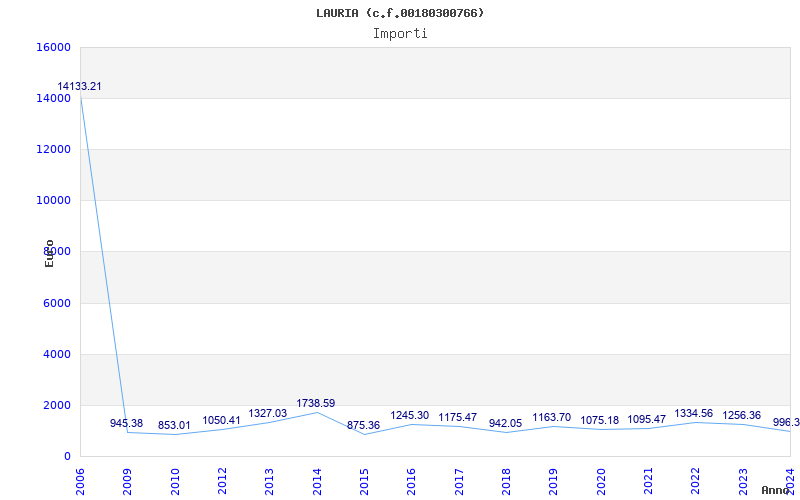The height and width of the screenshot is (500, 800).
Task: Select the 1075.18 data label
Action: click(599, 420)
